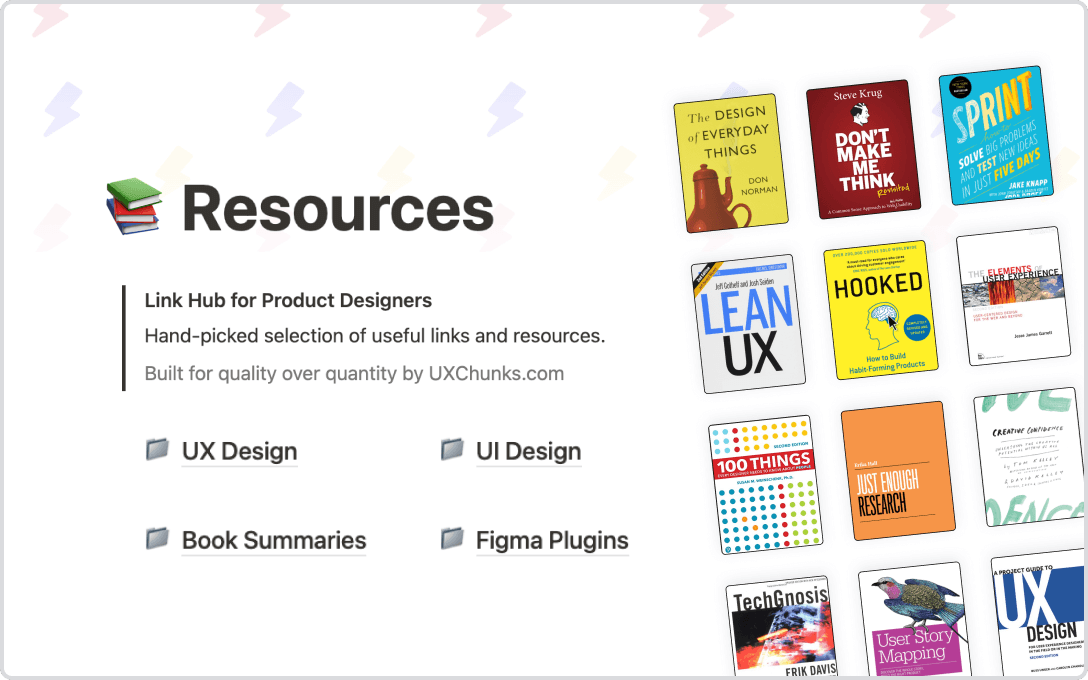Image resolution: width=1088 pixels, height=680 pixels.
Task: Select the User Story Mapping cover
Action: (x=915, y=619)
